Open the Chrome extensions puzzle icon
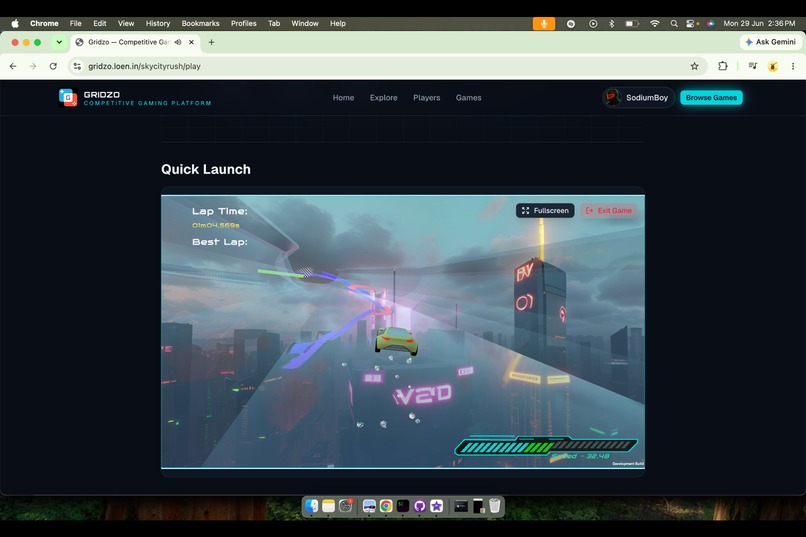Viewport: 806px width, 537px height. point(723,66)
